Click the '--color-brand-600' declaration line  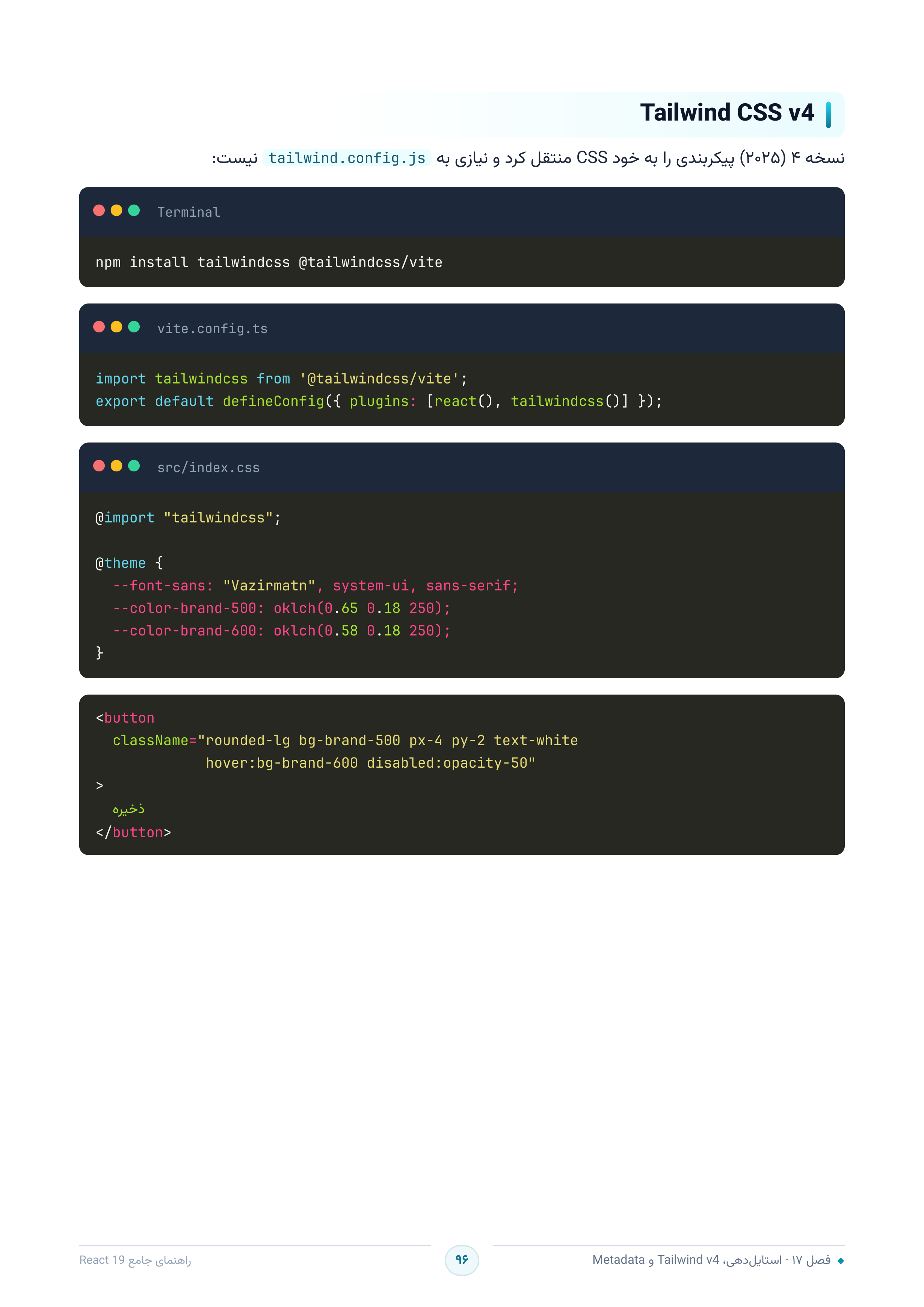(x=281, y=631)
